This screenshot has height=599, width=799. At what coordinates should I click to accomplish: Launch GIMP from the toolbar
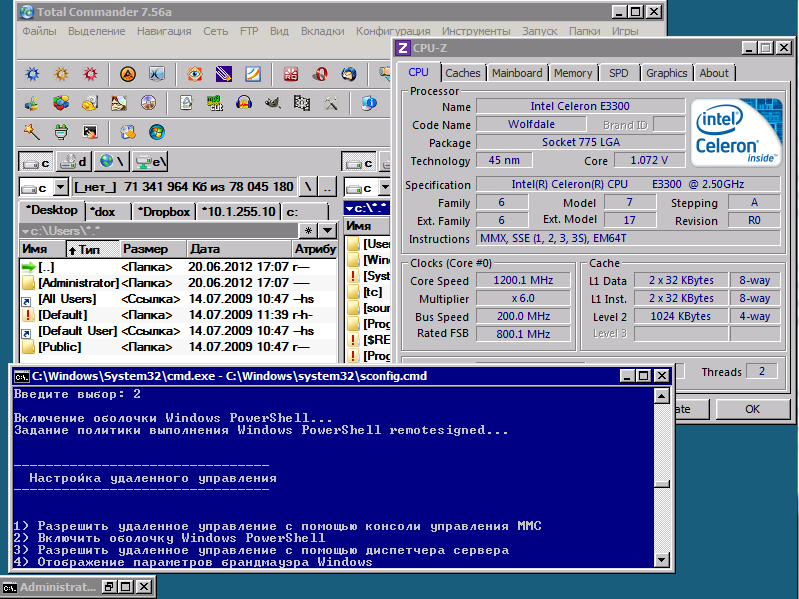pos(273,103)
